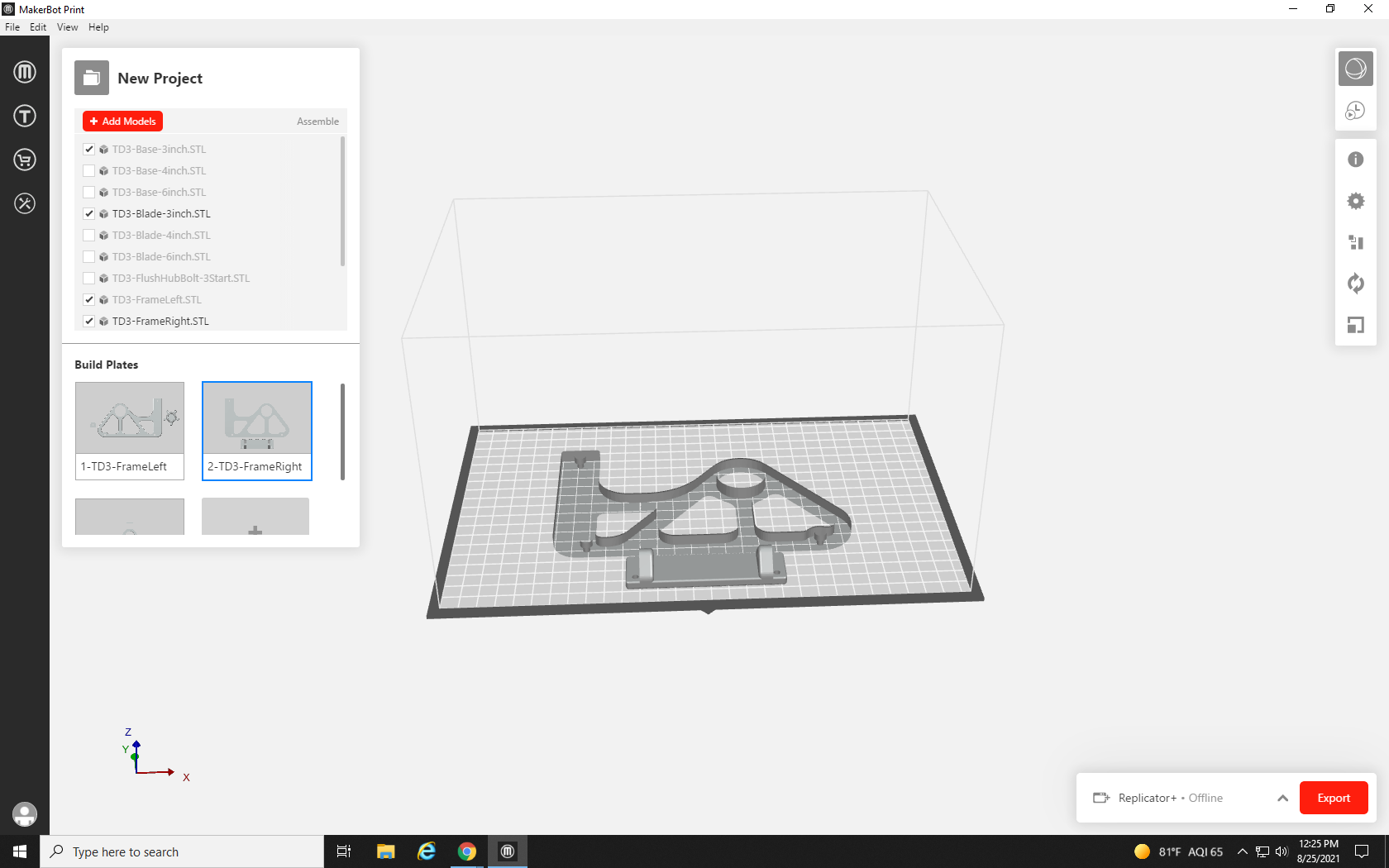
Task: Click the Assemble link
Action: tap(317, 122)
